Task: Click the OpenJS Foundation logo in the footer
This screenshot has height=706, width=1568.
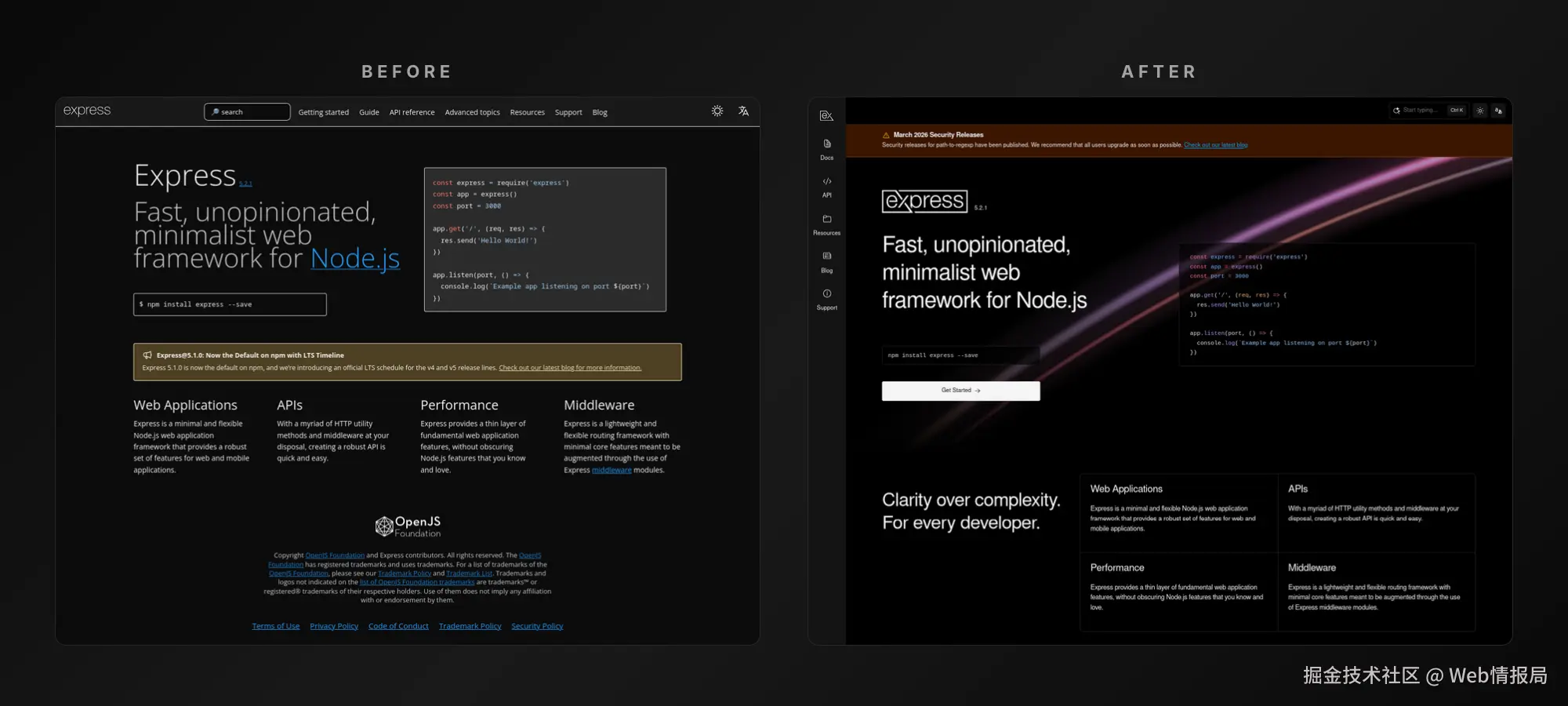Action: [x=408, y=526]
